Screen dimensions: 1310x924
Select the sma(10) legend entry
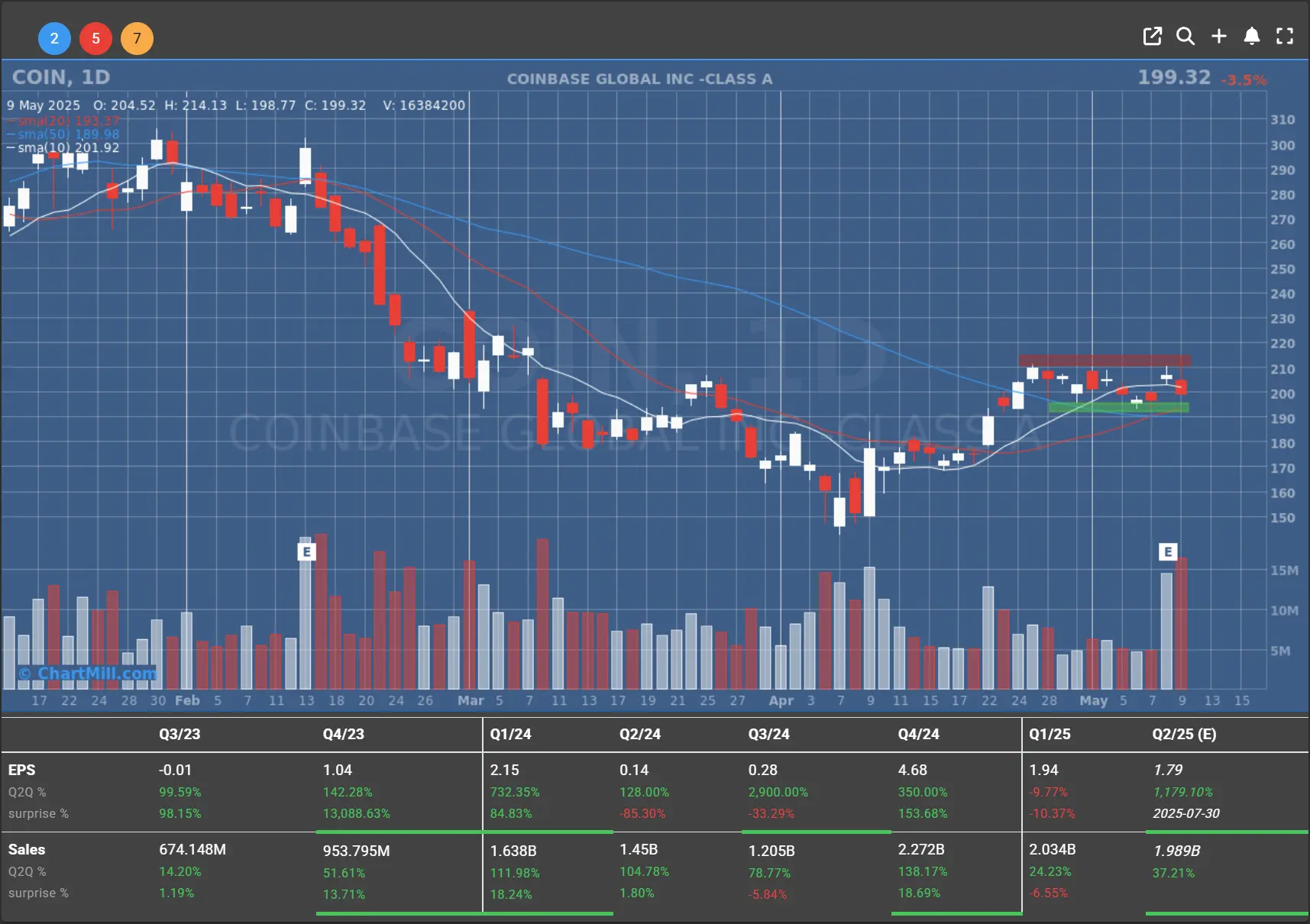point(63,148)
